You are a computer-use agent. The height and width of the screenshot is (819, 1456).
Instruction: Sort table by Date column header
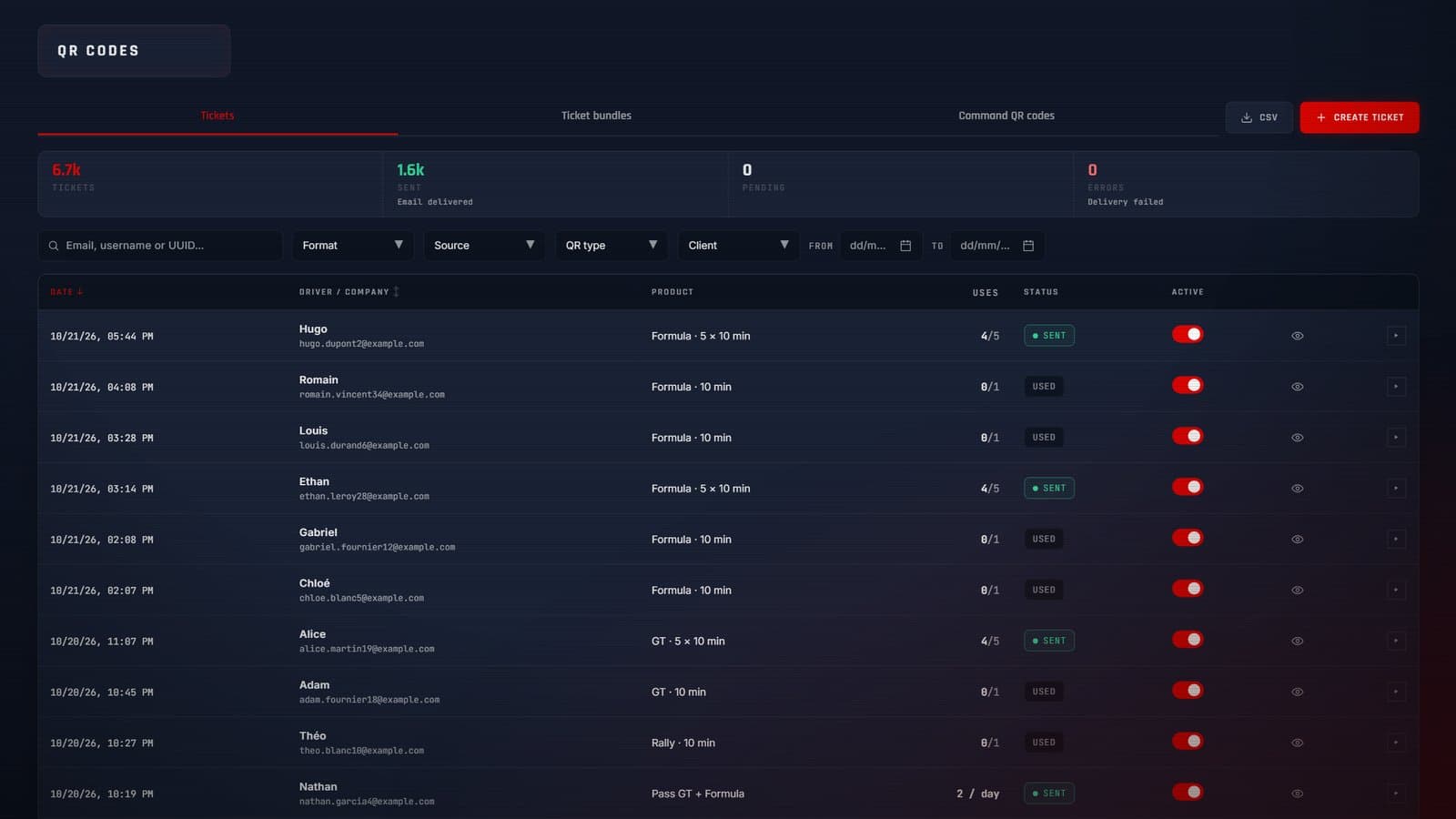pyautogui.click(x=66, y=292)
